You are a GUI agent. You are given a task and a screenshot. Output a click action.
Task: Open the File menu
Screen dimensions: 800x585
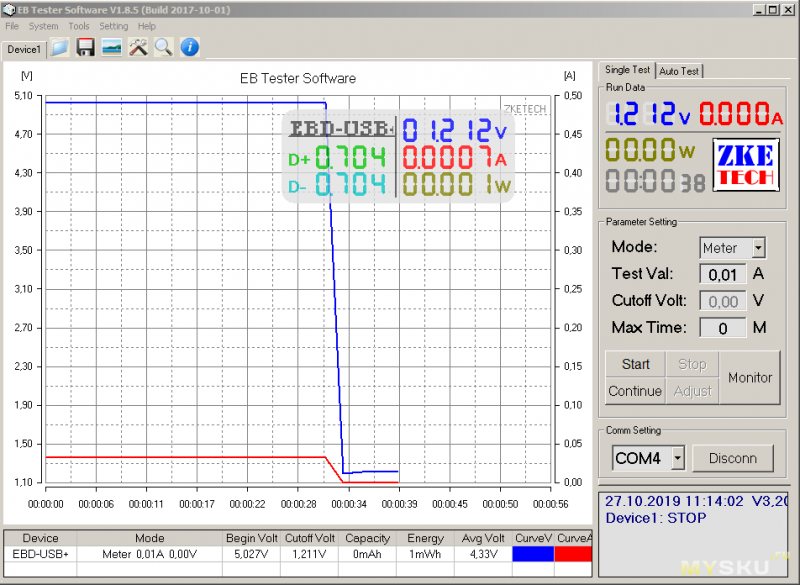(x=12, y=26)
